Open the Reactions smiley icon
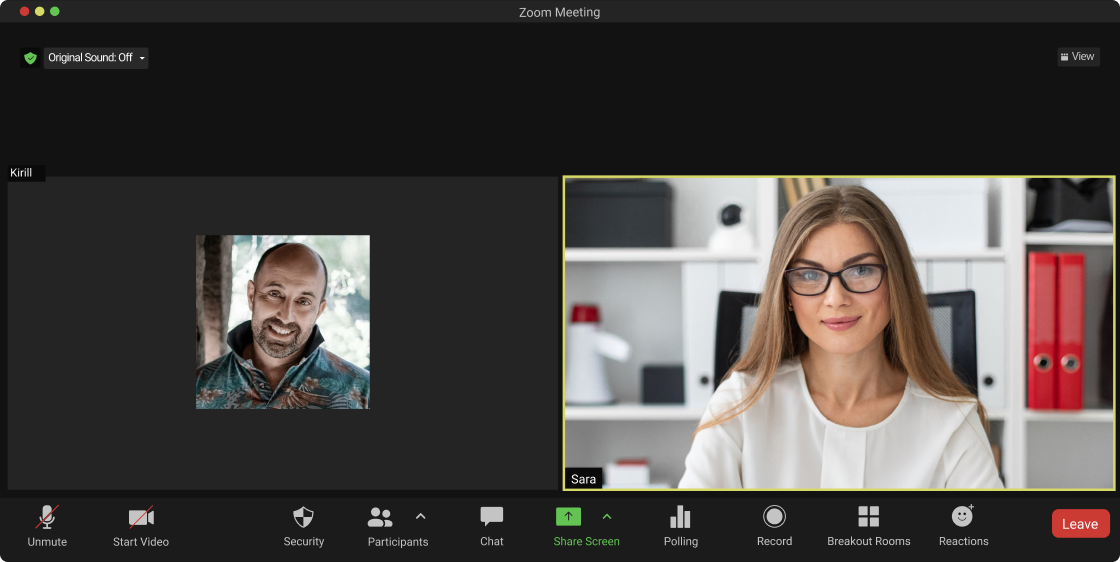Screen dimensions: 1120x562 coord(963,517)
